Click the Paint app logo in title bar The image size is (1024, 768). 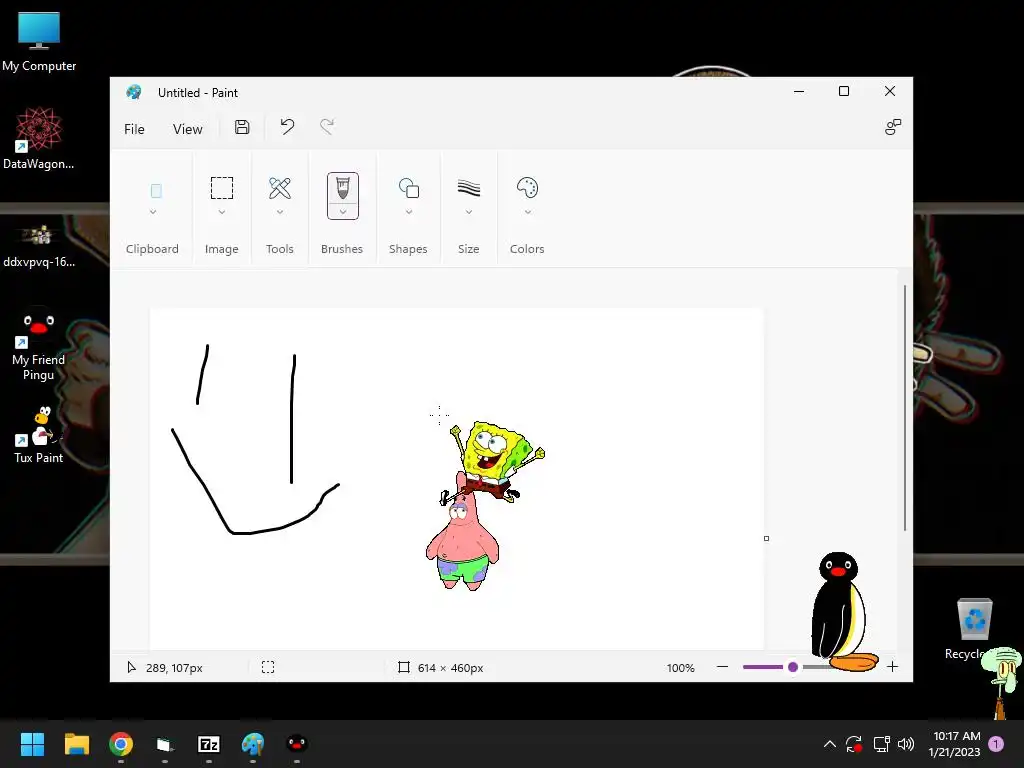pos(134,92)
